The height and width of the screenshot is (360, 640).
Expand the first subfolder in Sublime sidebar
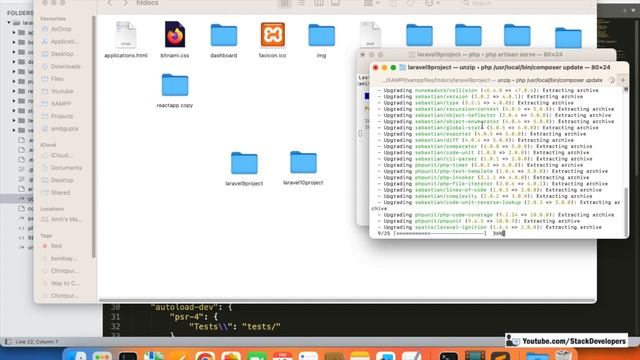tap(14, 33)
